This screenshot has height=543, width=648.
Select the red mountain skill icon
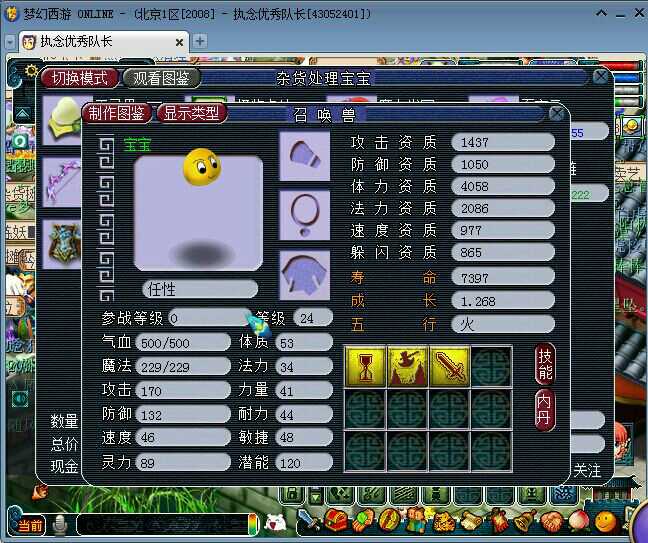coord(407,366)
